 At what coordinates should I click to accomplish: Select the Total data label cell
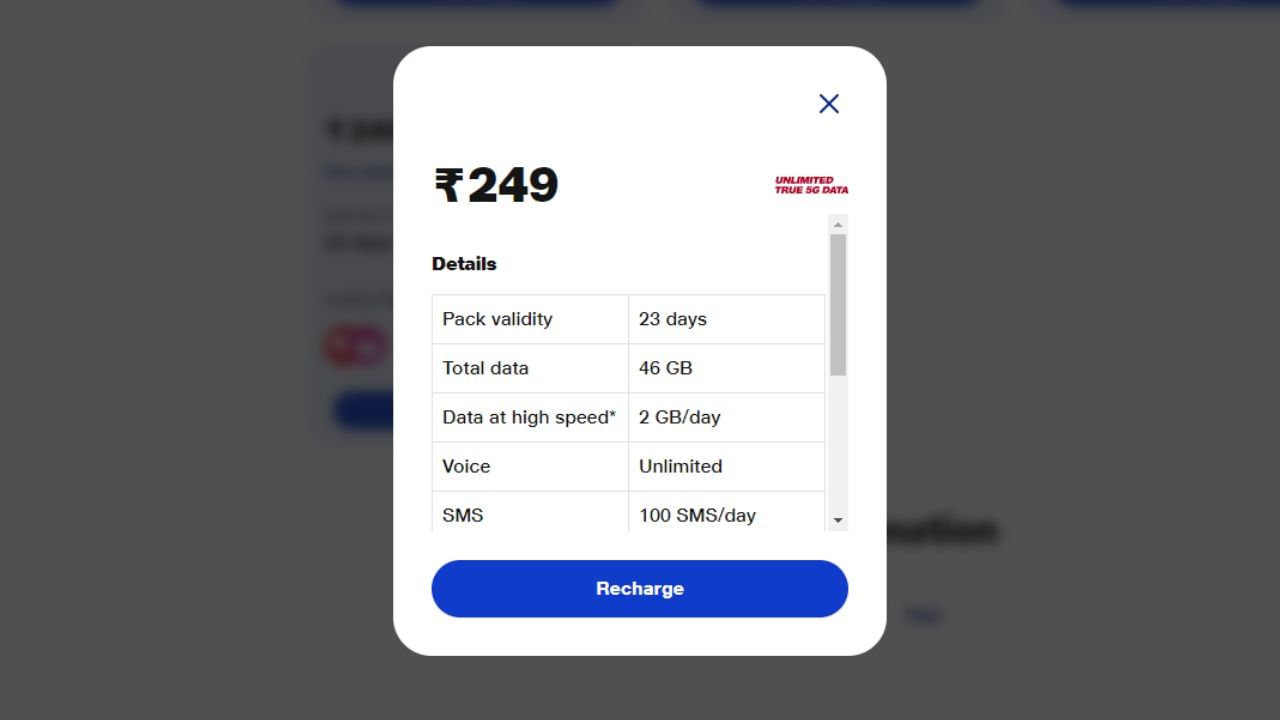[530, 368]
